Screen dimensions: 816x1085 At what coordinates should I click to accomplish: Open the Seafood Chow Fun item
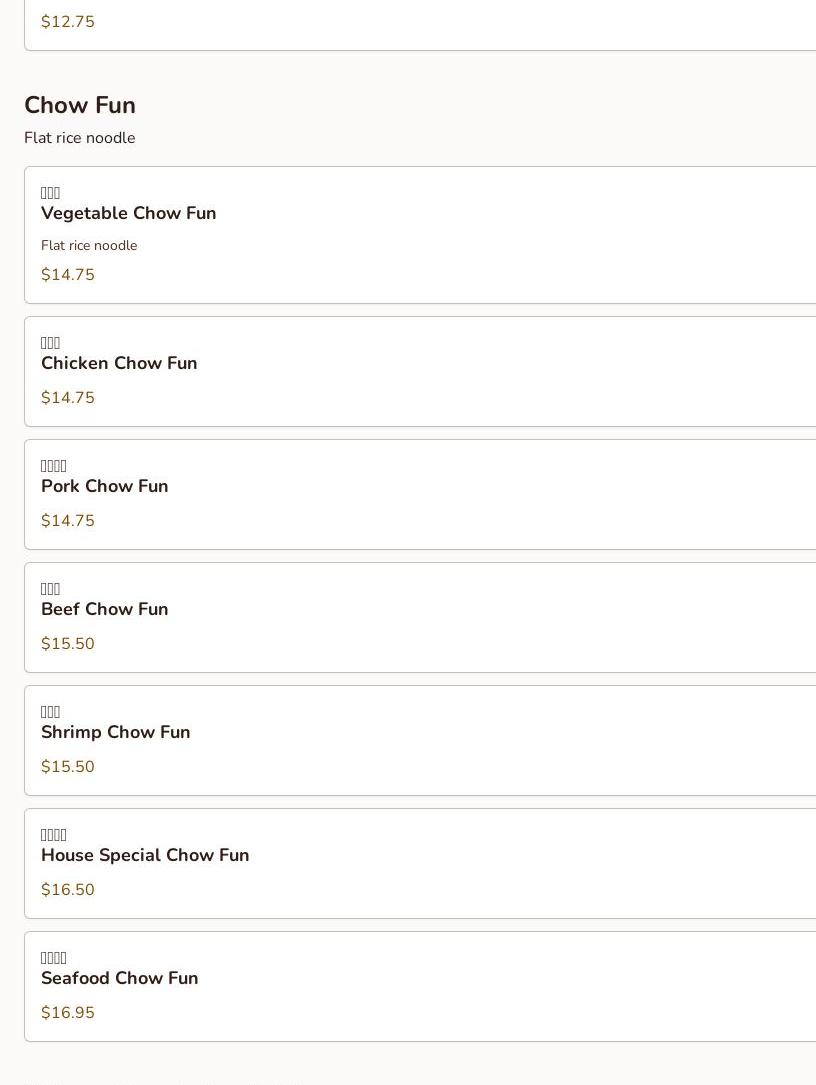click(x=119, y=978)
